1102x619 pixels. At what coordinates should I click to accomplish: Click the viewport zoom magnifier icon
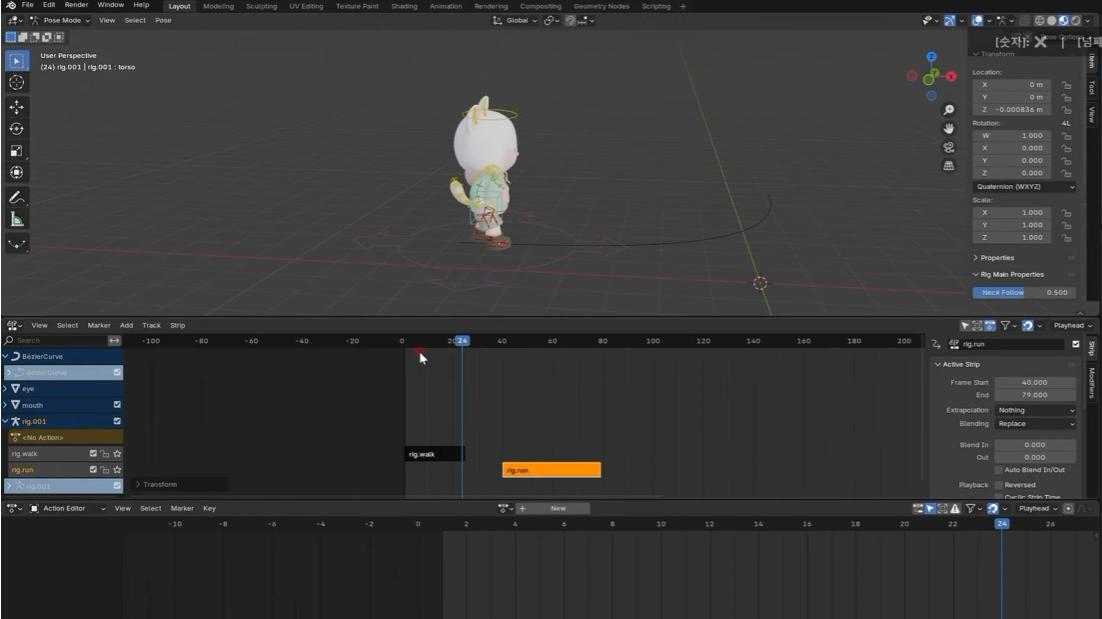tap(949, 110)
